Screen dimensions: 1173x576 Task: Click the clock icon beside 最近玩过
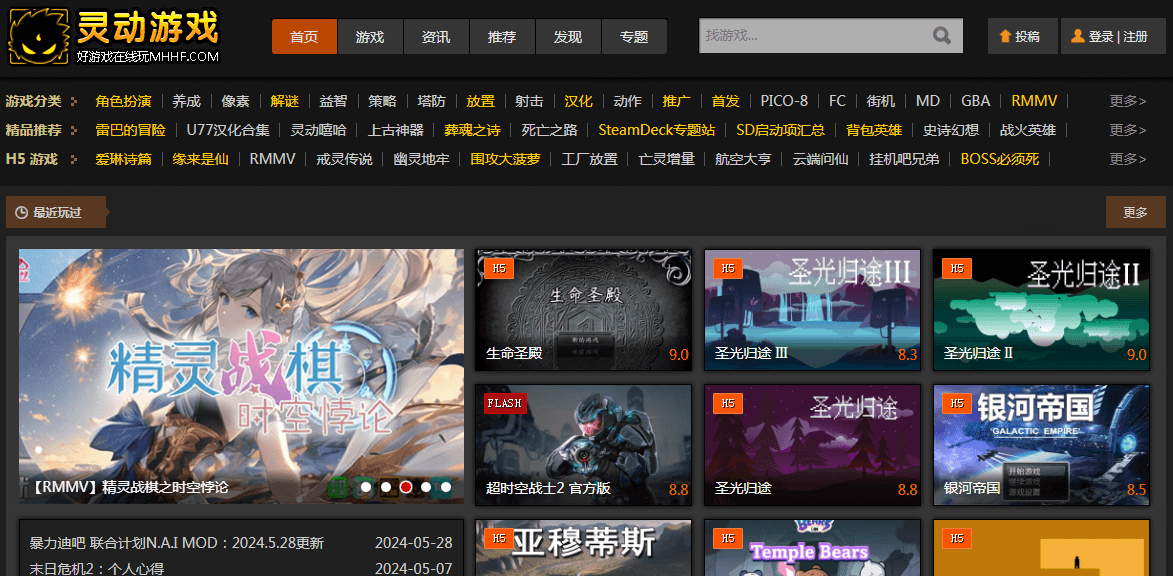pyautogui.click(x=20, y=212)
